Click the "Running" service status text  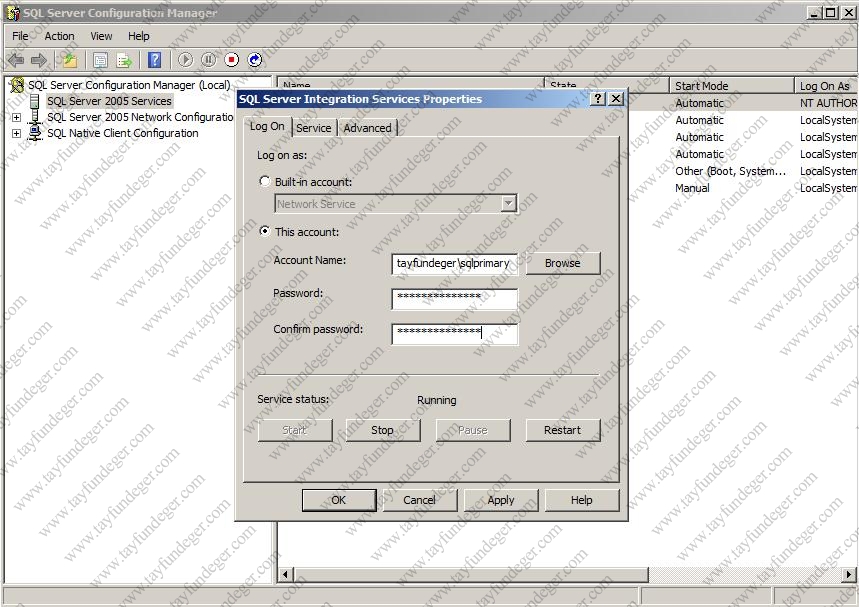(x=437, y=400)
